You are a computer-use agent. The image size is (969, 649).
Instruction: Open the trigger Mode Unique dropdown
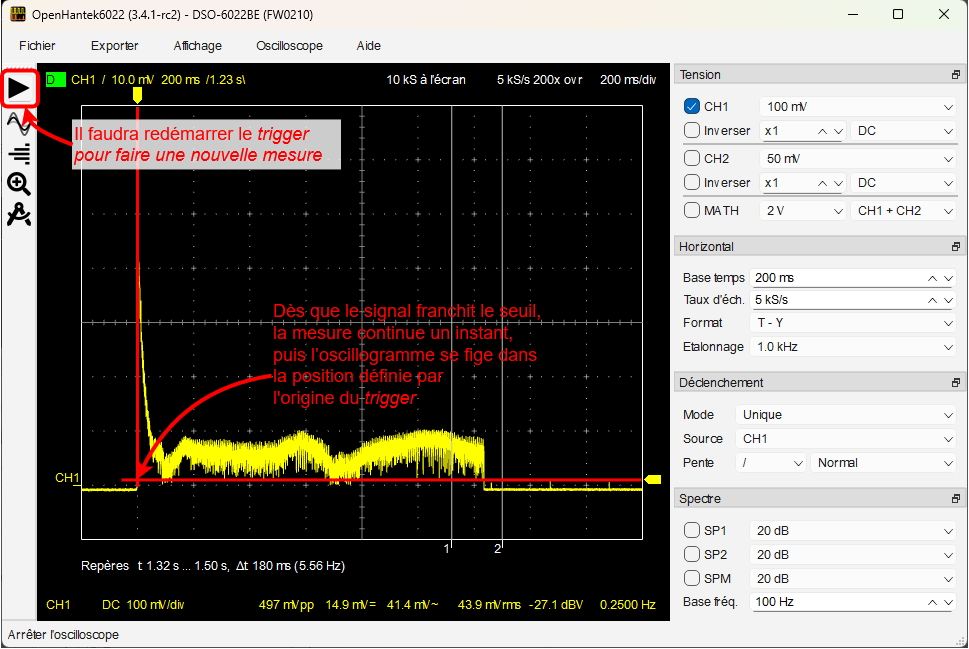point(846,415)
